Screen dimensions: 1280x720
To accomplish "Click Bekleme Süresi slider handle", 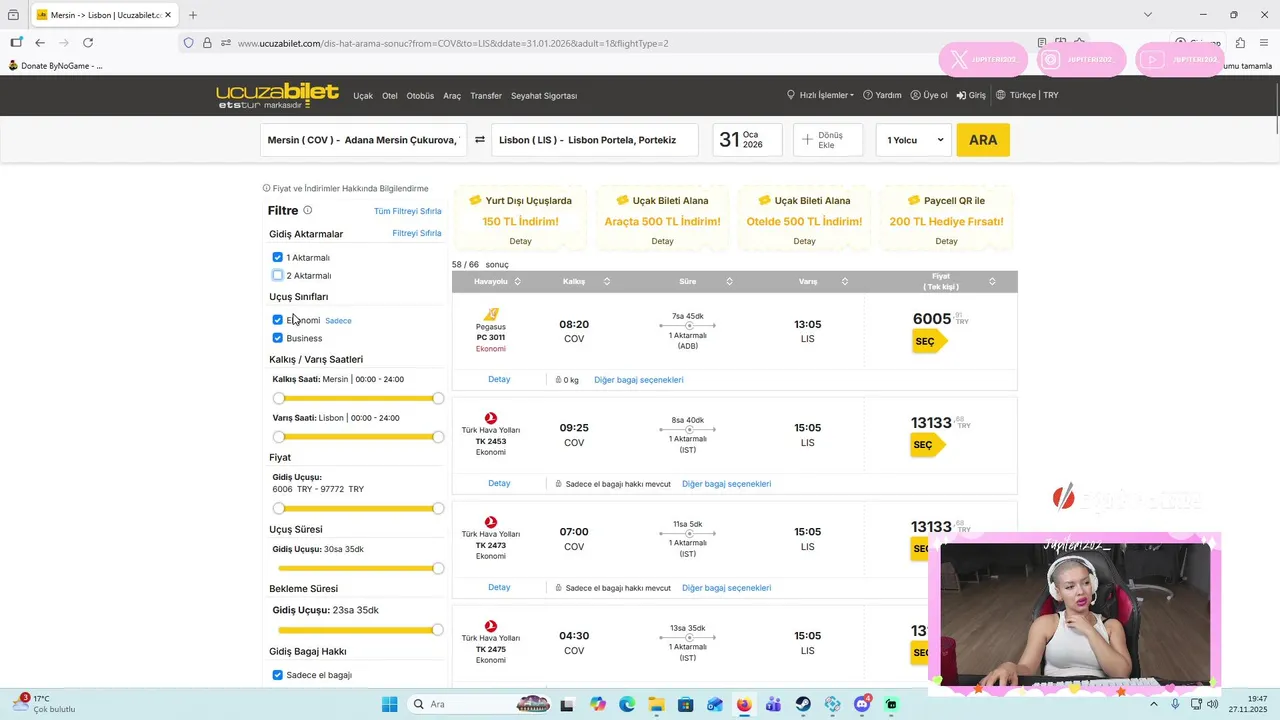I will [x=438, y=630].
